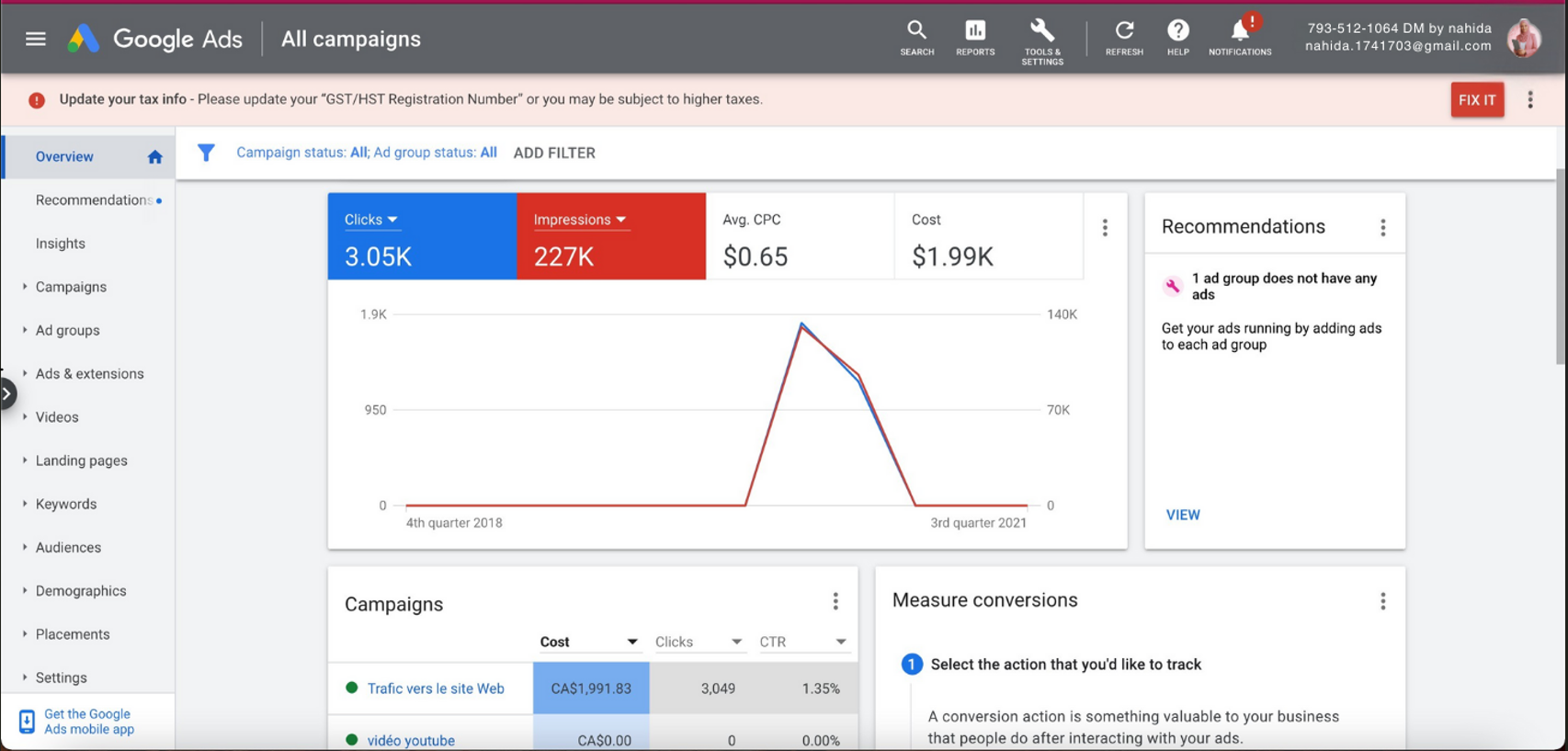Image resolution: width=1568 pixels, height=751 pixels.
Task: Expand the Keywords sidebar section
Action: 66,504
